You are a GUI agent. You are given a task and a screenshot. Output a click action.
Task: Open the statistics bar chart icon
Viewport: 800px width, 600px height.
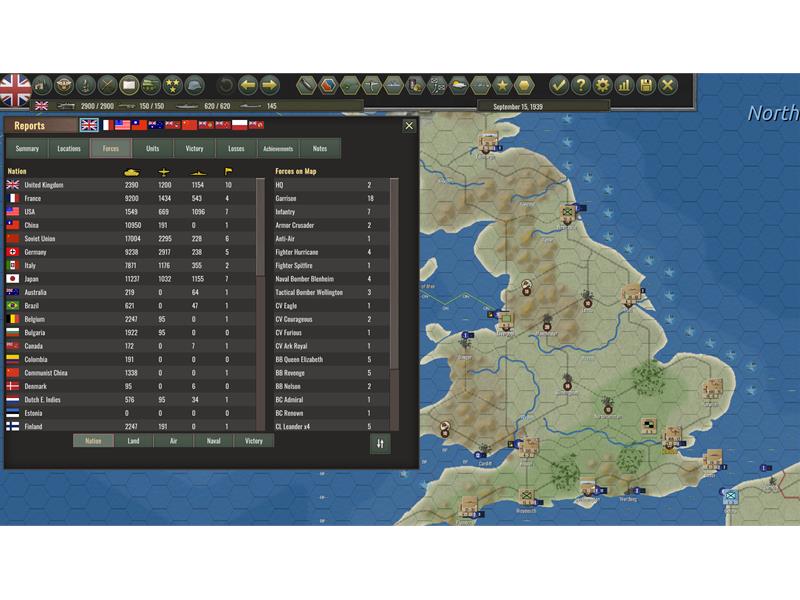tap(624, 85)
